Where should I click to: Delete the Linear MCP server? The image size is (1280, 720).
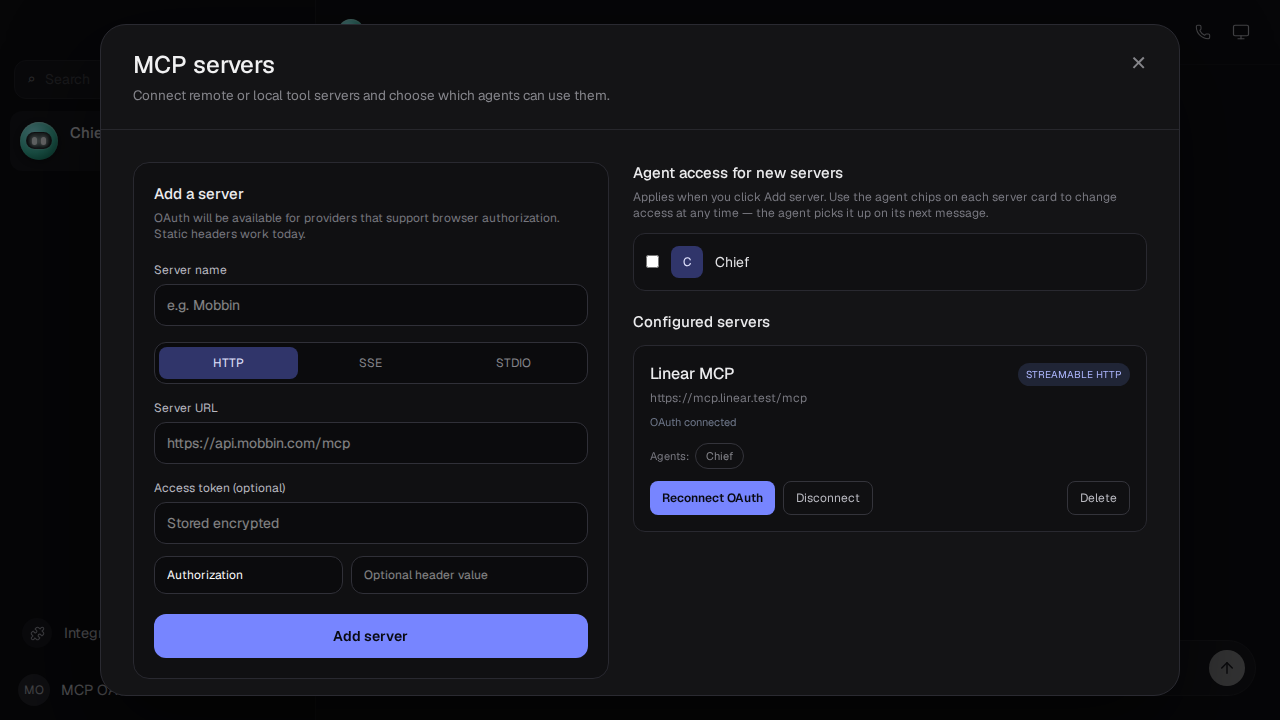[1098, 498]
